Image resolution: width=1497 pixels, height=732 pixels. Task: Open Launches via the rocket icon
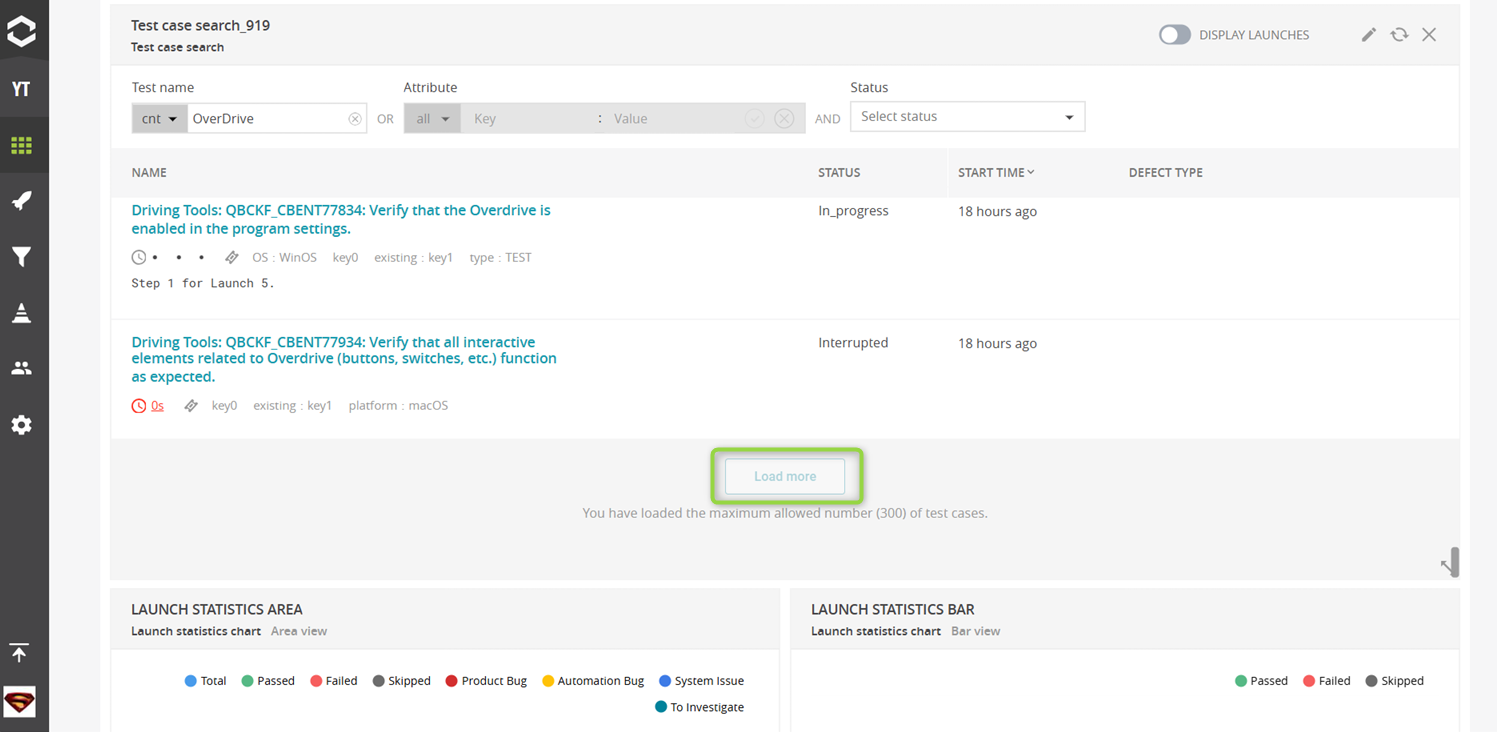tap(21, 201)
